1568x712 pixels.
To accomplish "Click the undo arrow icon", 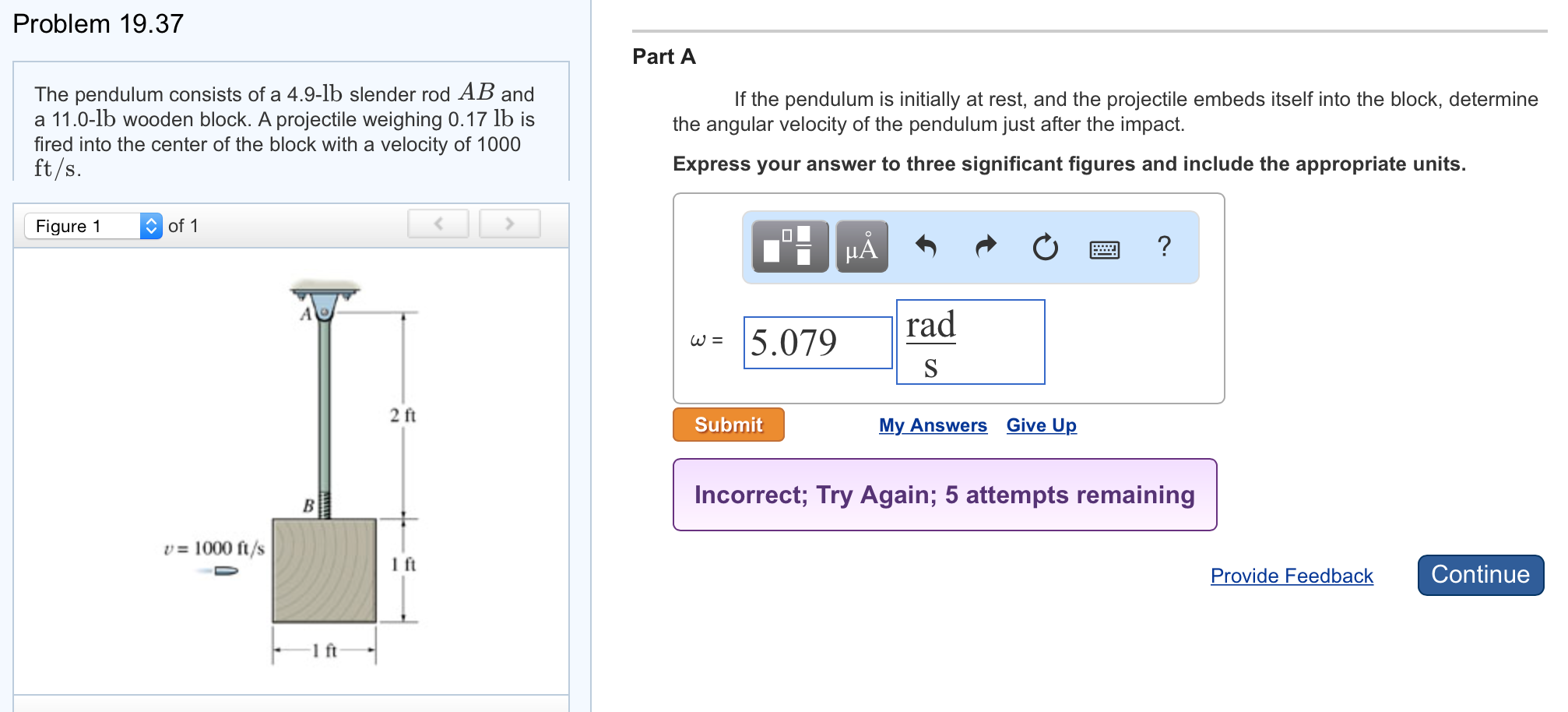I will pos(926,248).
